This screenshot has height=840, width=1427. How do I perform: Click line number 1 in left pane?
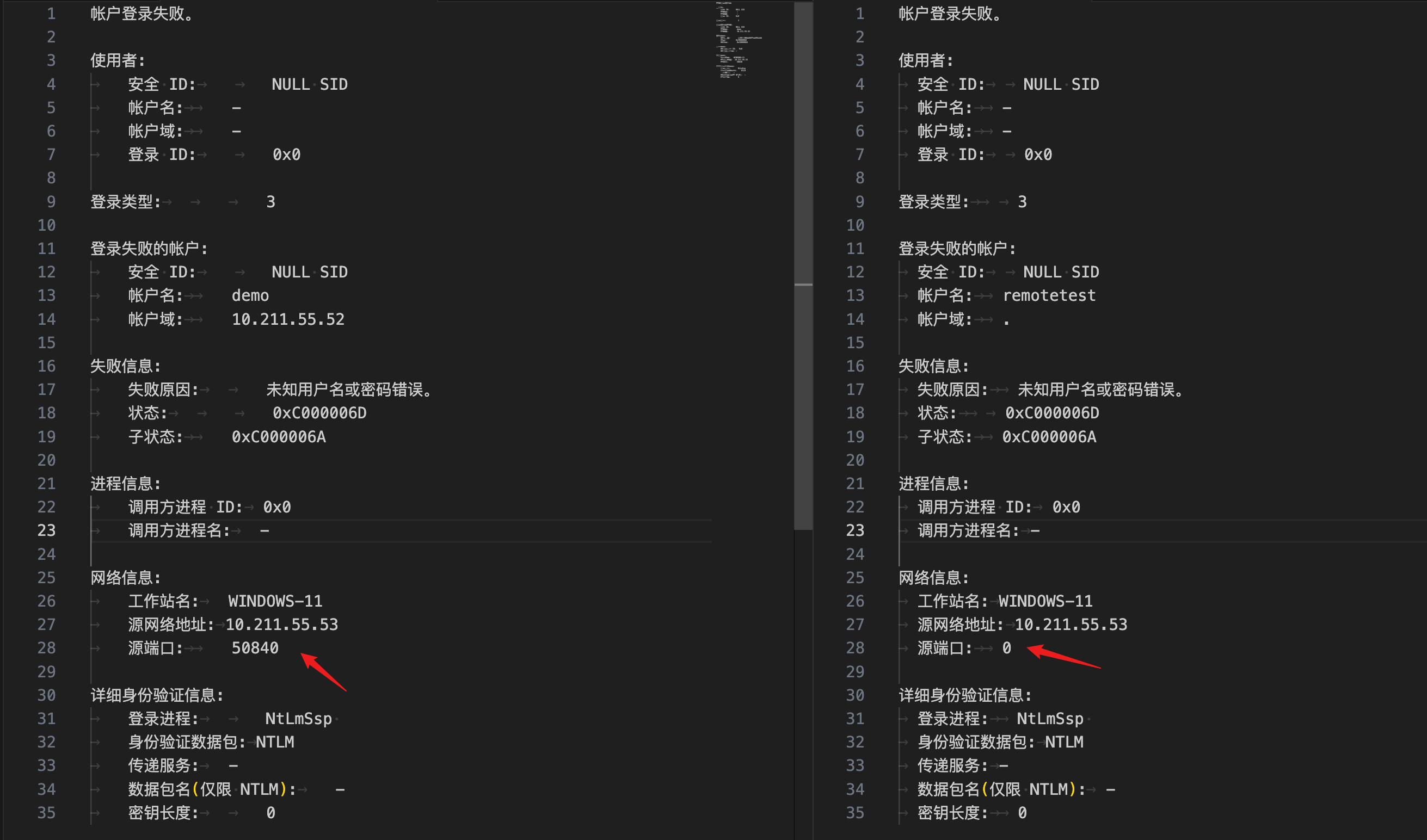coord(51,14)
